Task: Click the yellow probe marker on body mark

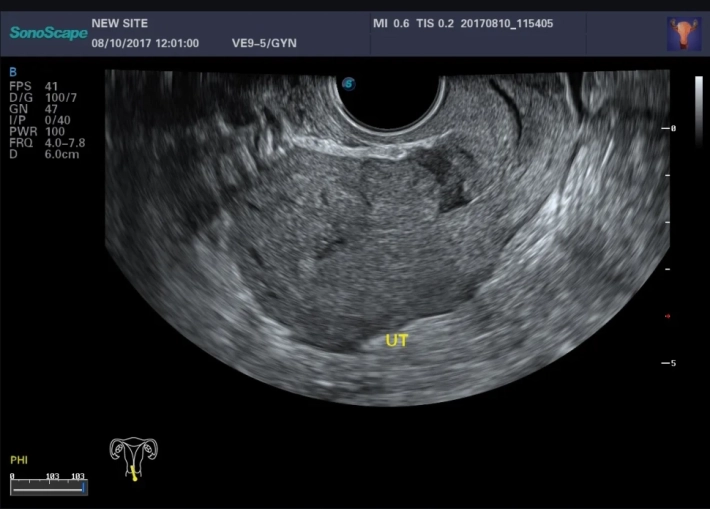Action: pos(132,472)
